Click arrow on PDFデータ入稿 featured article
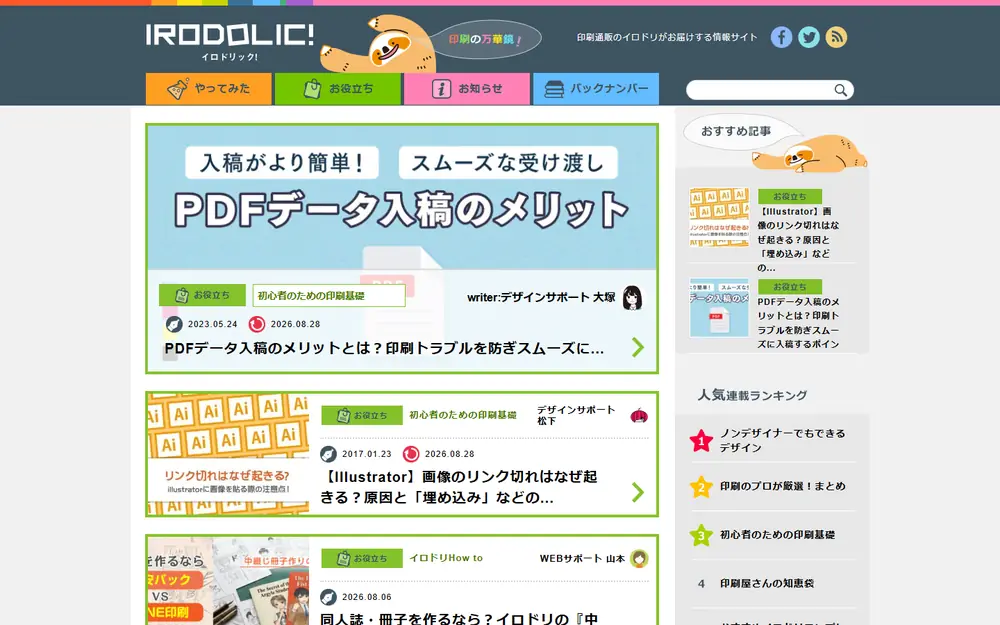This screenshot has height=625, width=1000. tap(638, 348)
